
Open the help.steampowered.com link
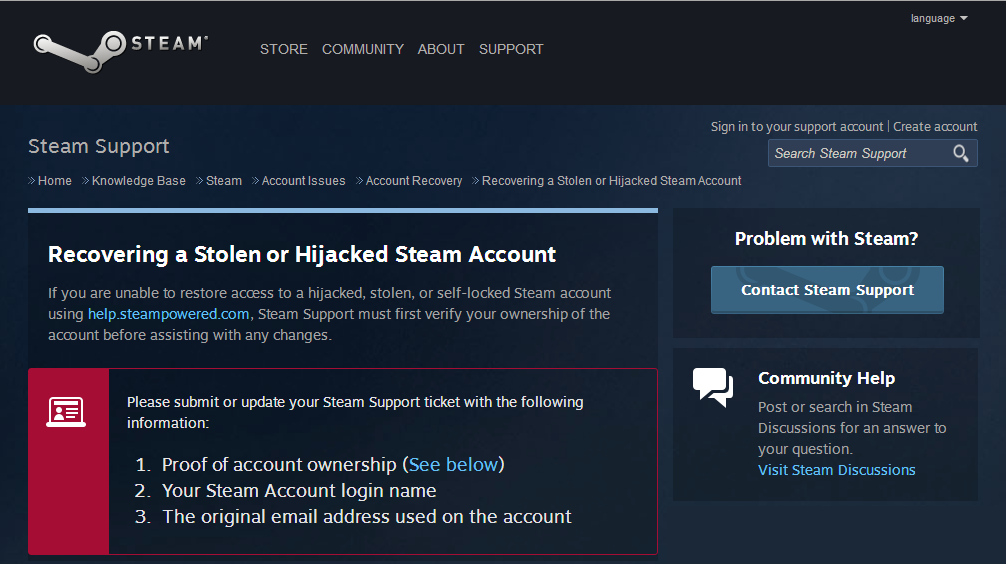(168, 314)
